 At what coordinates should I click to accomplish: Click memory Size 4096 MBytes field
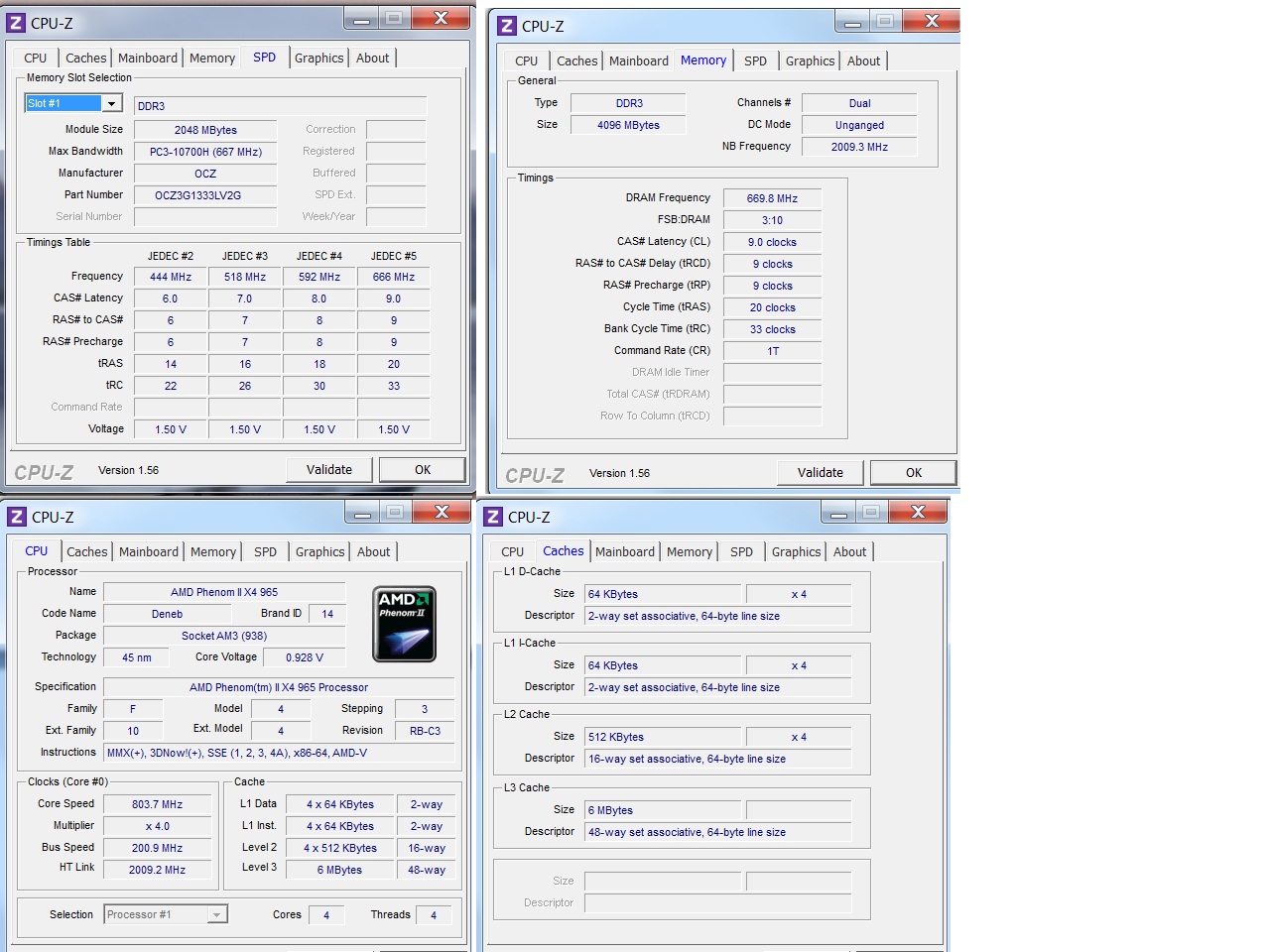click(x=628, y=125)
